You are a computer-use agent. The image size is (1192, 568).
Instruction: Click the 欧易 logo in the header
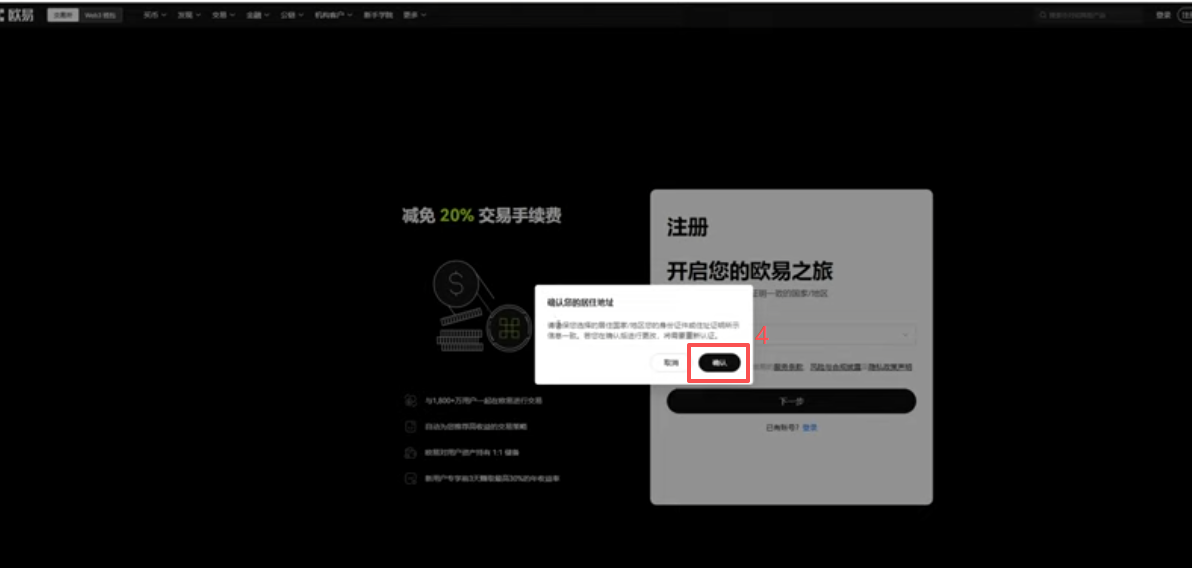click(17, 15)
